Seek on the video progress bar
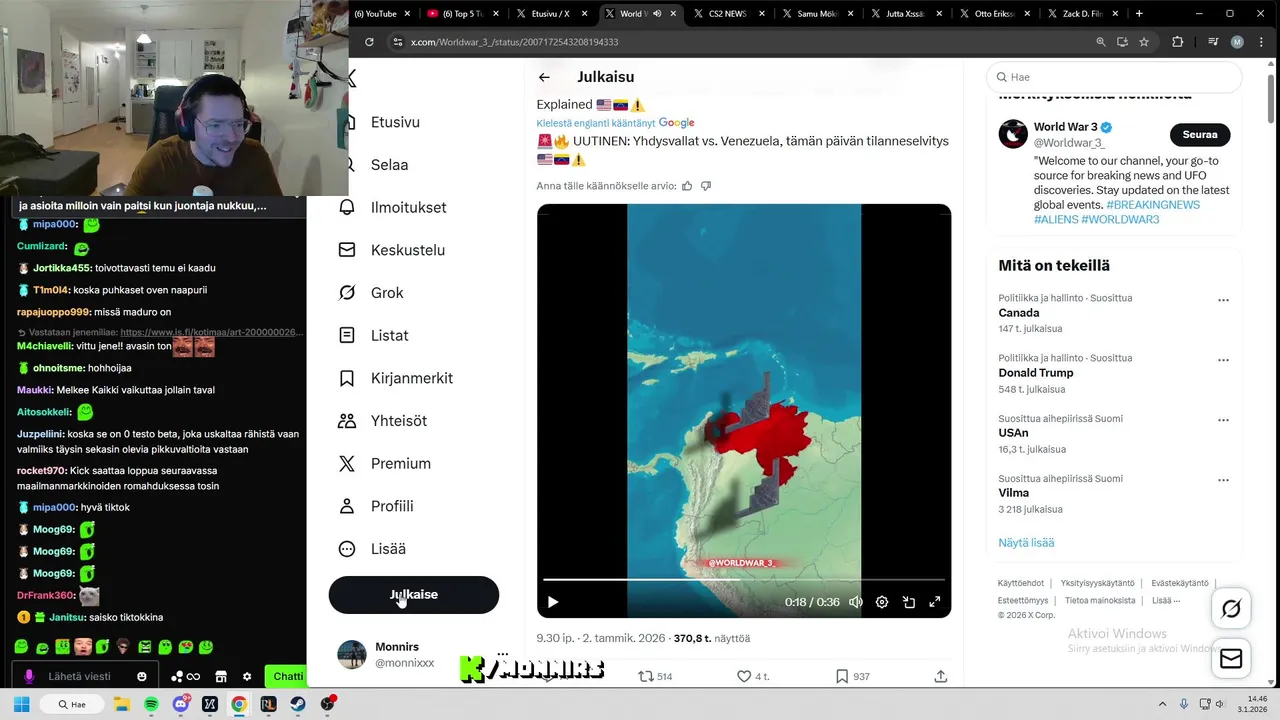Image resolution: width=1280 pixels, height=720 pixels. (744, 579)
